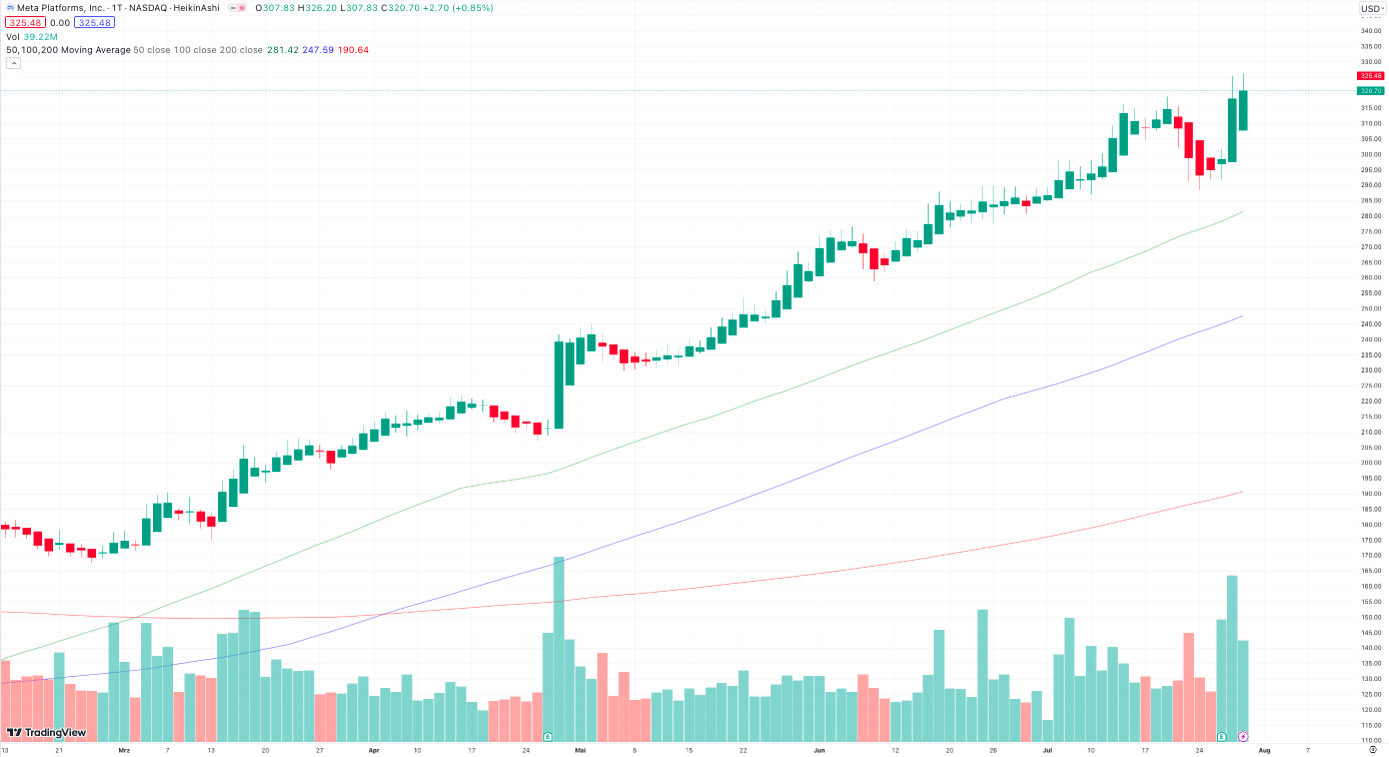The height and width of the screenshot is (757, 1389).
Task: Click the Jun label on time axis
Action: (818, 749)
